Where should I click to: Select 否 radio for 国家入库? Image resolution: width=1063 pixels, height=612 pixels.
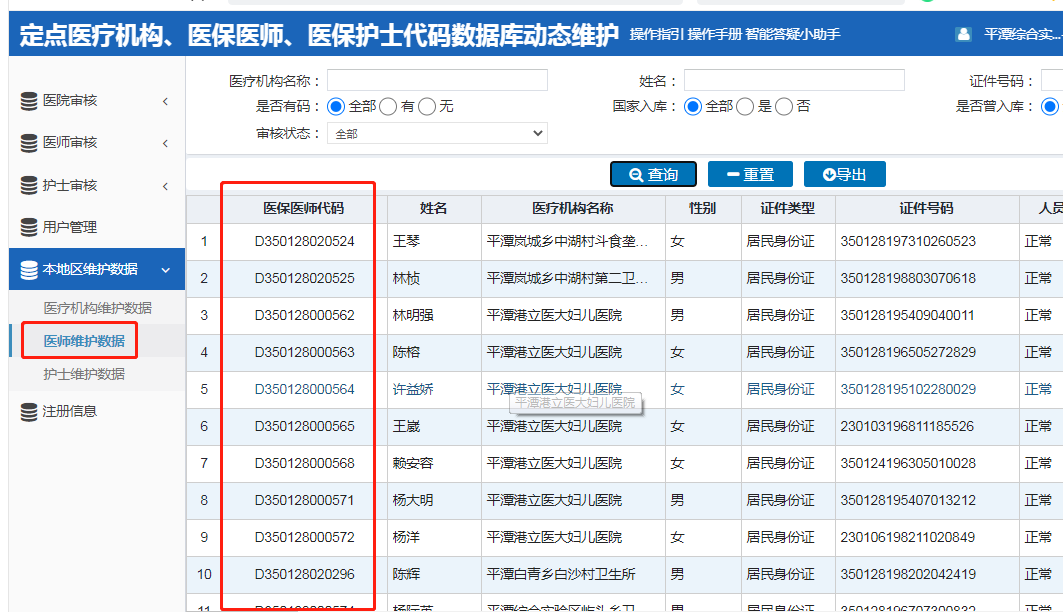[x=783, y=106]
